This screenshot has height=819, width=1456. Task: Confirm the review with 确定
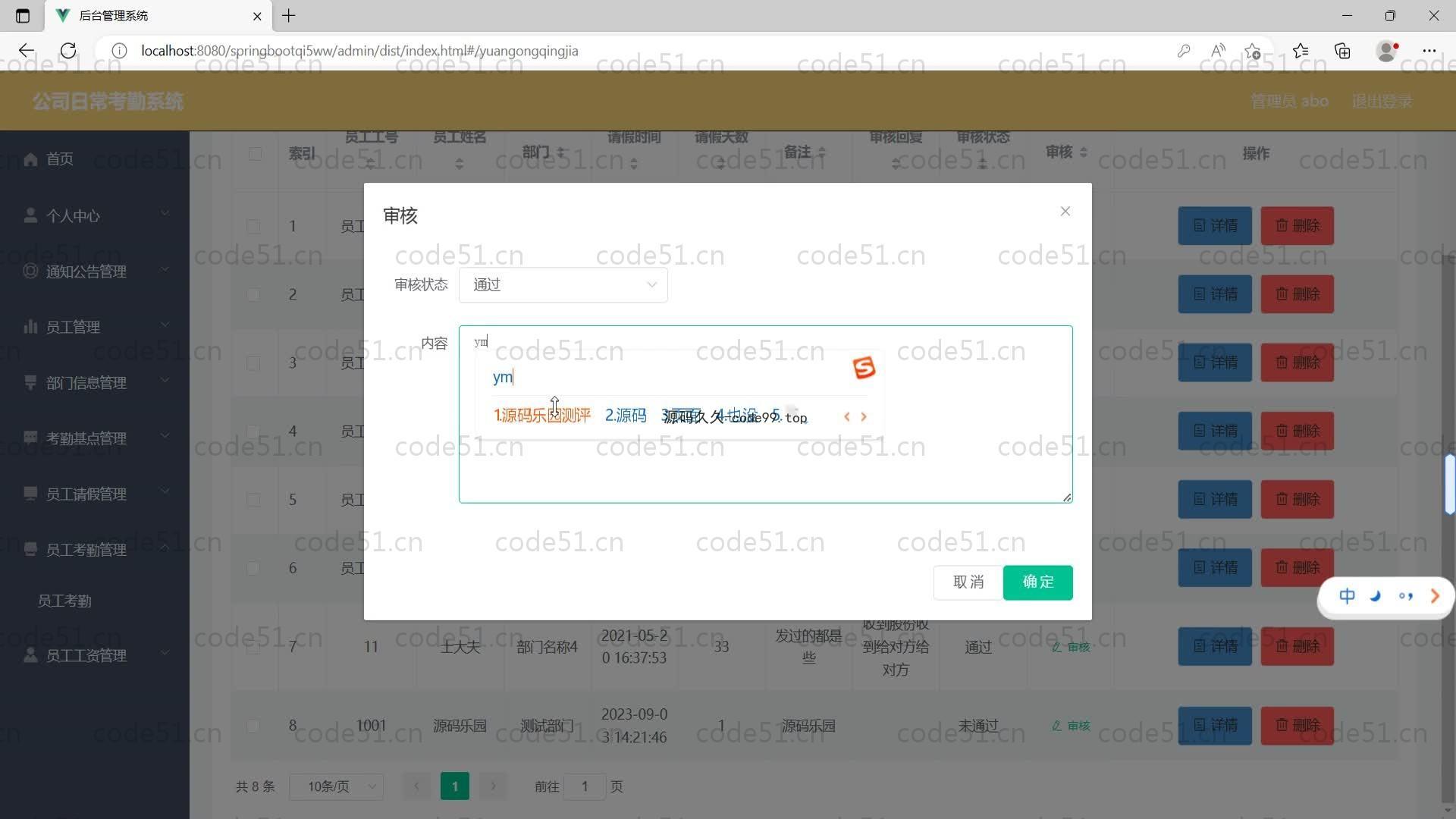point(1037,582)
